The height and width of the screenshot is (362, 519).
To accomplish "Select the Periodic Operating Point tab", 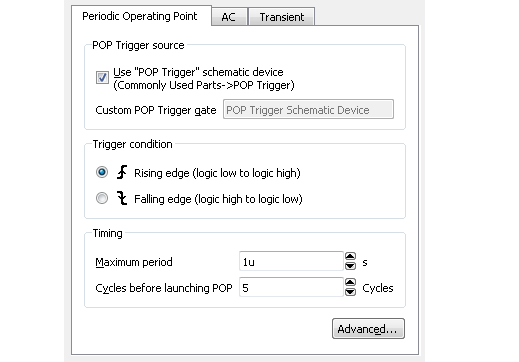I will [140, 16].
